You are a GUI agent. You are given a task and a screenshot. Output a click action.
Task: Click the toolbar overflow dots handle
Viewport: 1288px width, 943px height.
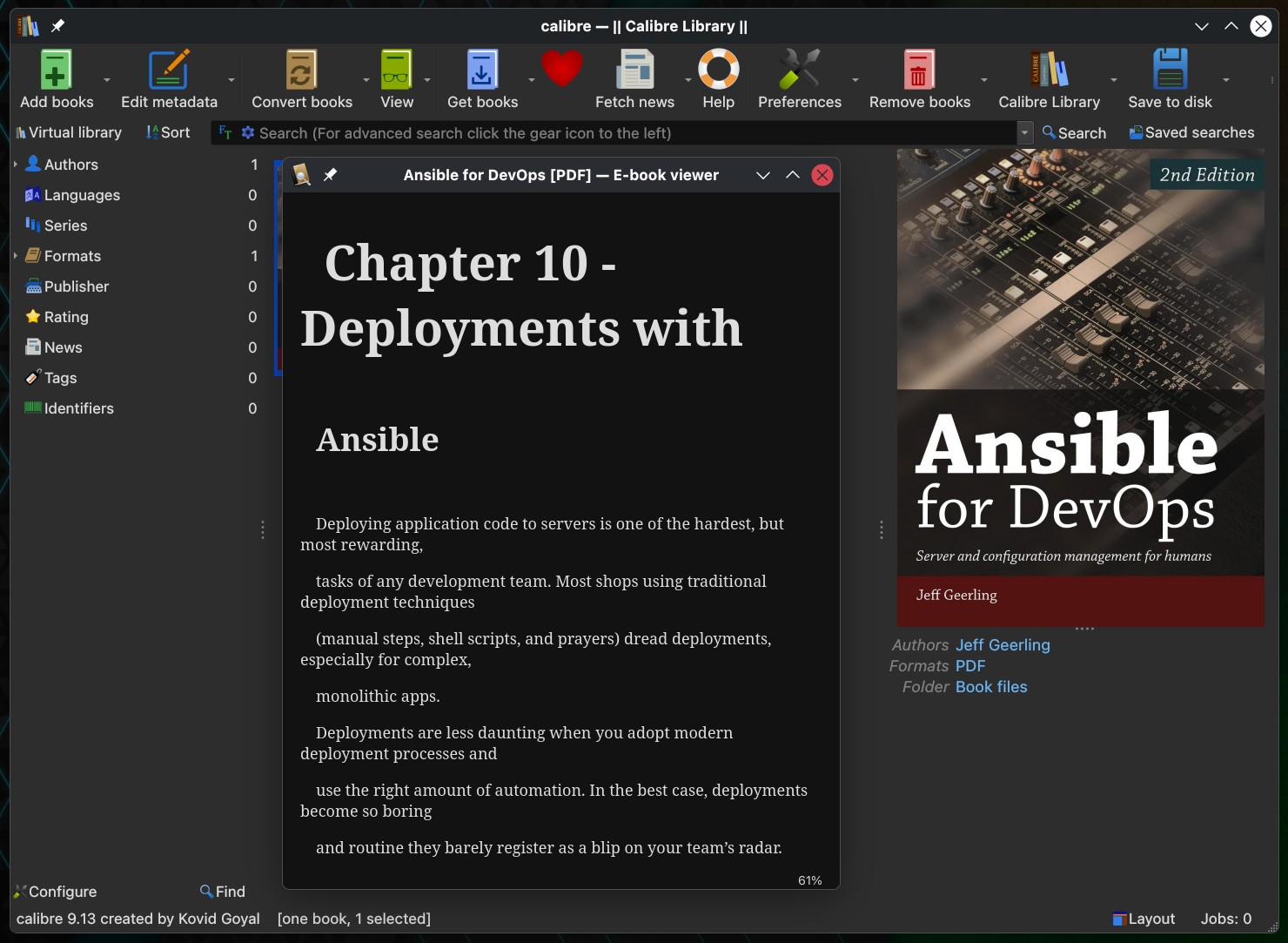click(1272, 79)
